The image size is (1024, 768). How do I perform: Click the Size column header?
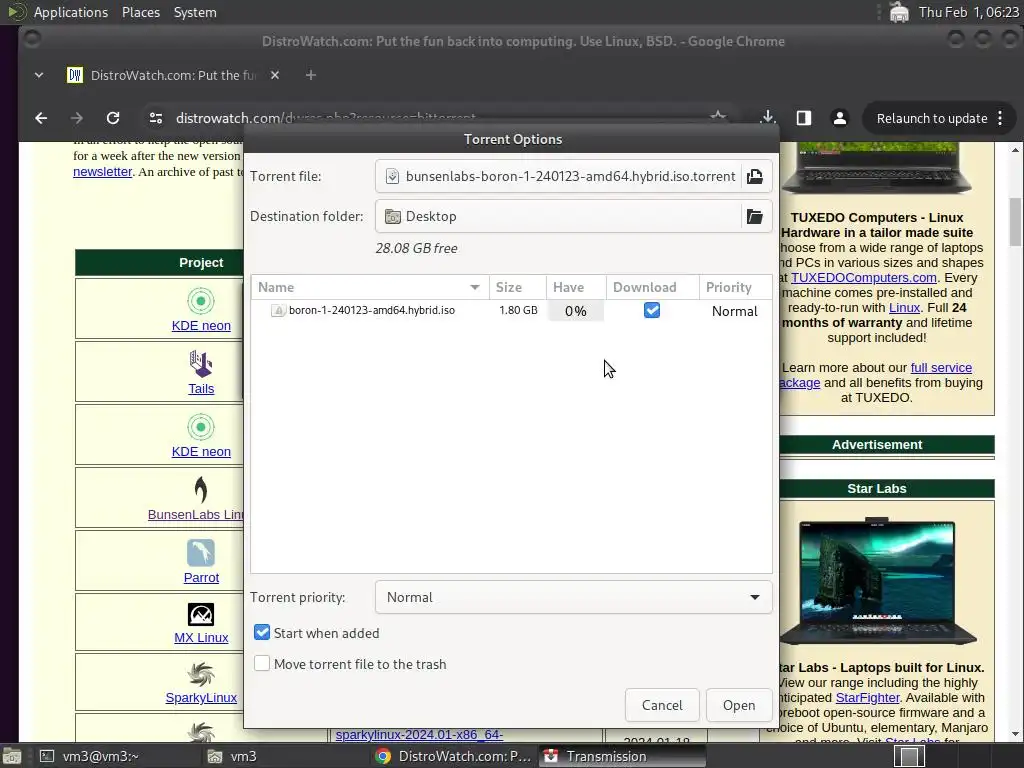517,287
